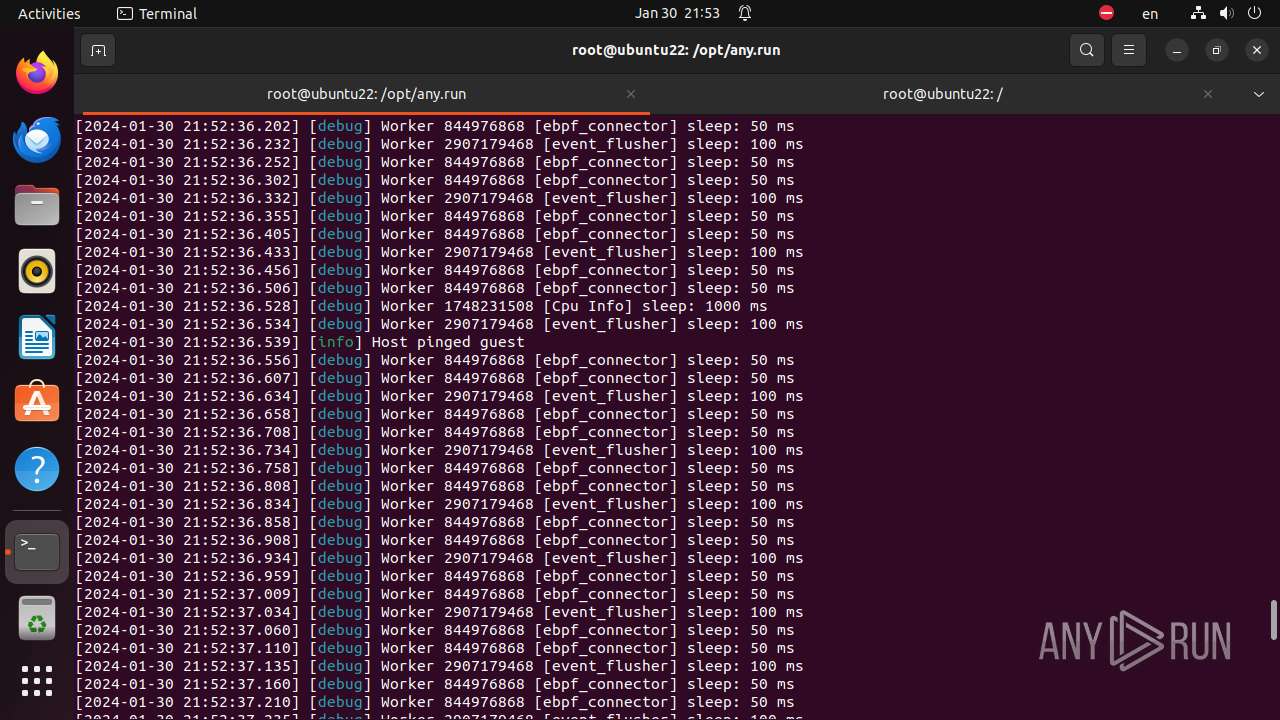Click the 'Cpu Info' worker log line
Image resolution: width=1280 pixels, height=720 pixels.
point(422,306)
